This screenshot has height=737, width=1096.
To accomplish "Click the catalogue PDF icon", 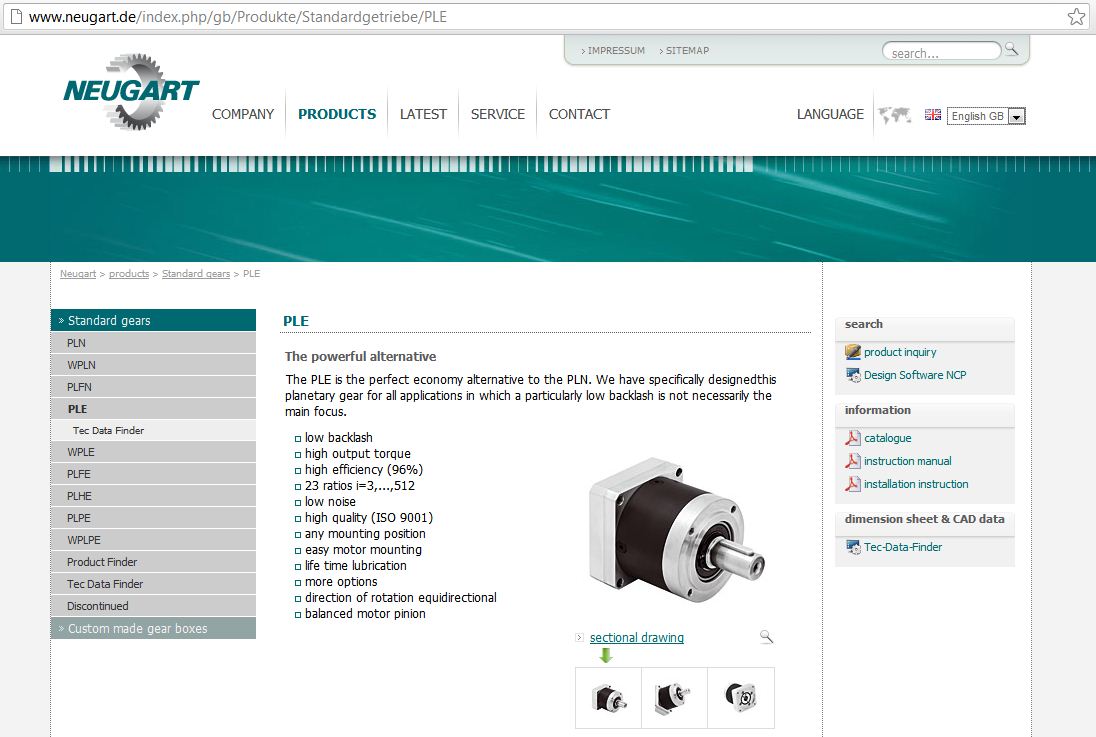I will [853, 438].
